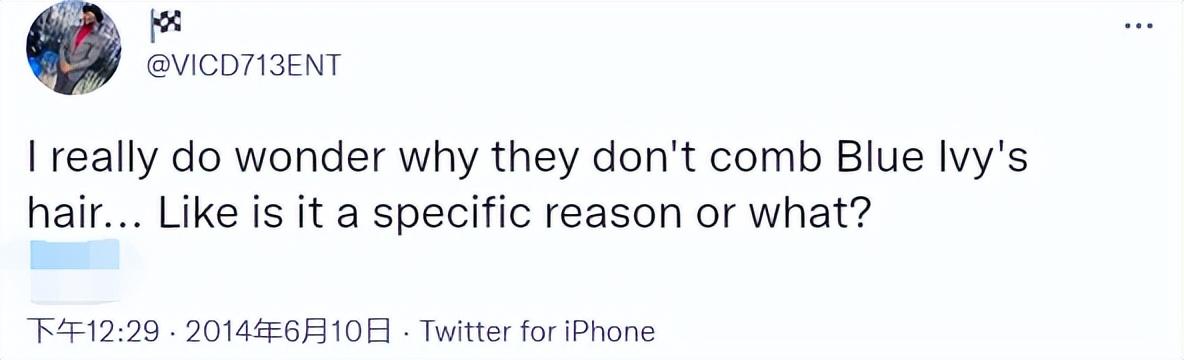
Task: Click the checkered flag emoji display name
Action: (167, 24)
